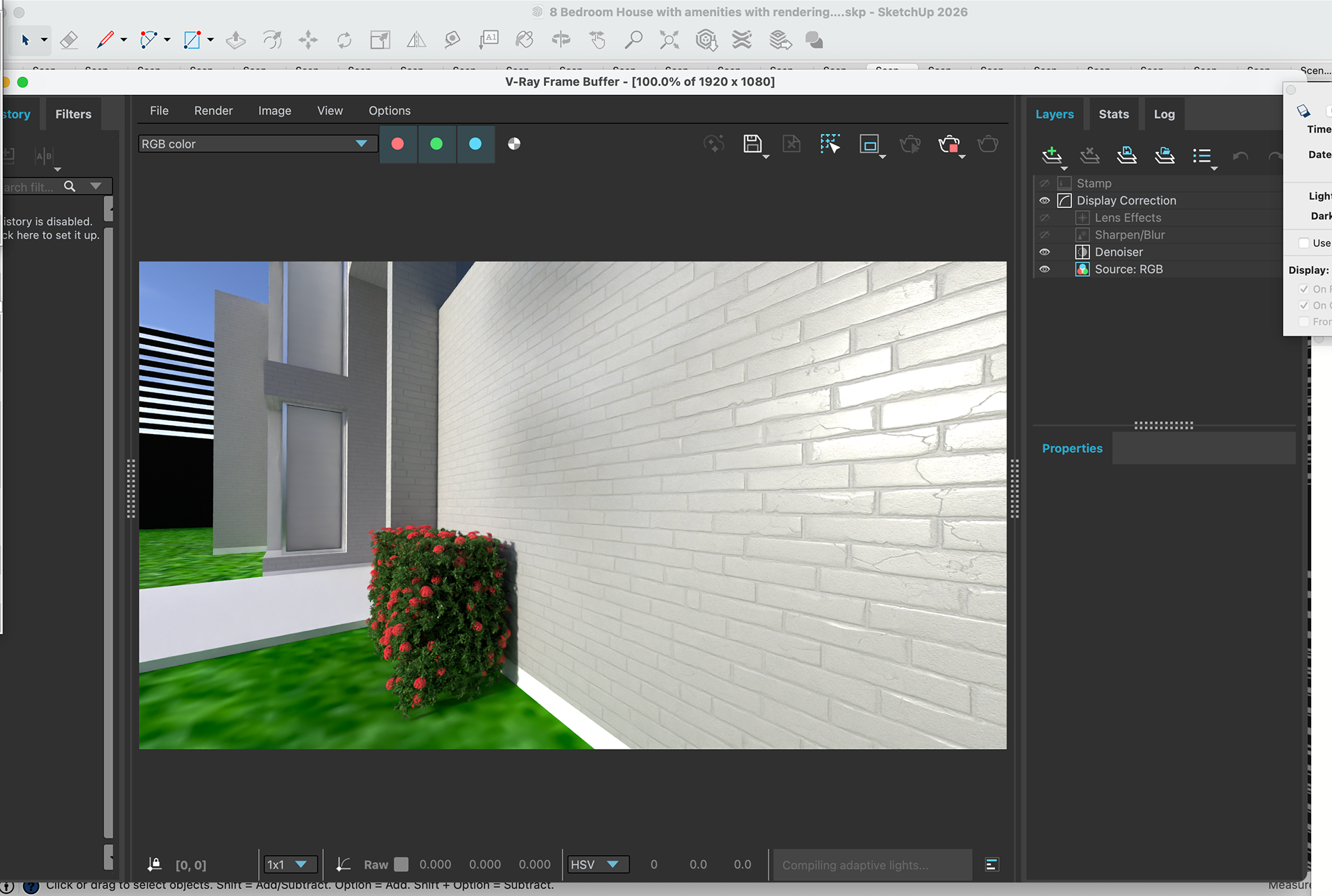
Task: Toggle the Display Correction layer eye icon
Action: [x=1044, y=201]
